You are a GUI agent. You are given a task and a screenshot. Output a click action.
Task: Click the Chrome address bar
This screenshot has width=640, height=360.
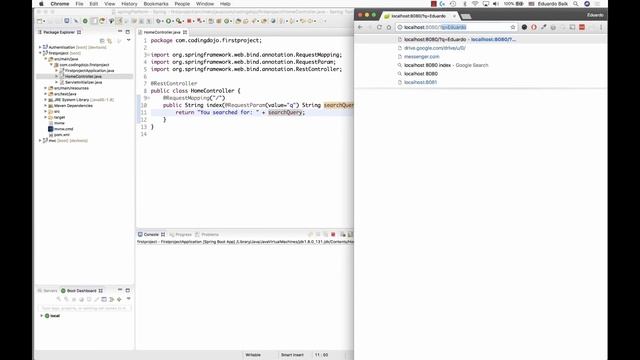(456, 27)
